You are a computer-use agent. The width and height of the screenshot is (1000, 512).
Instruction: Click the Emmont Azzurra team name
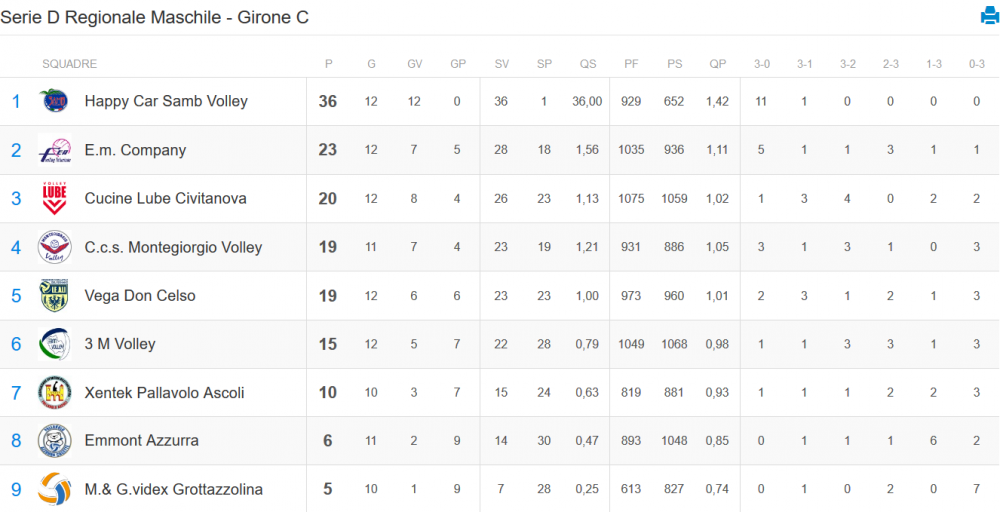142,440
